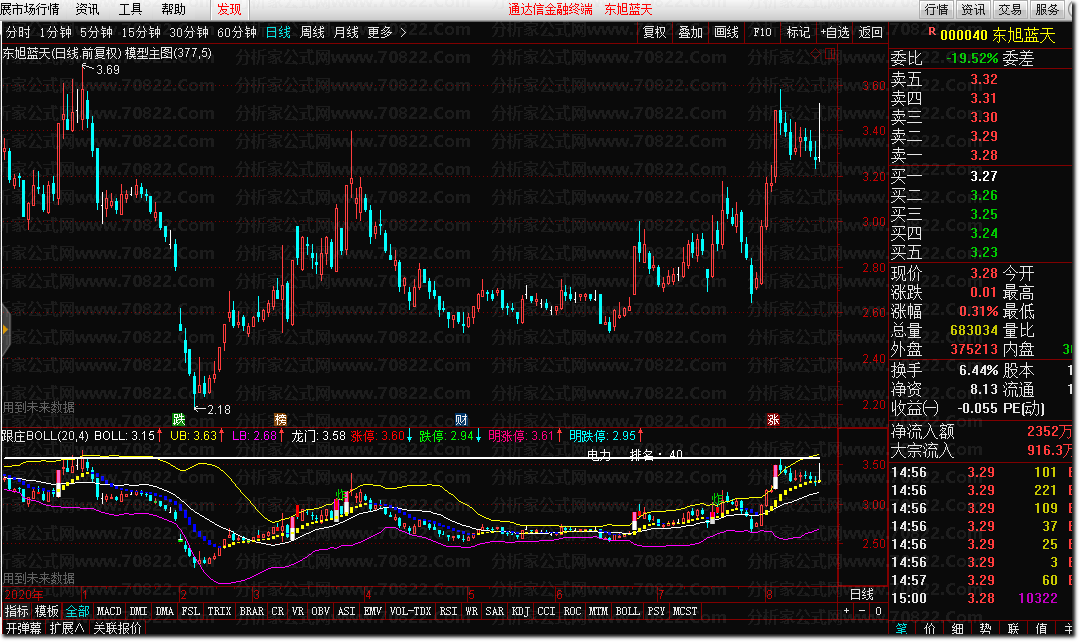Switch sub-chart to OBV indicator
The width and height of the screenshot is (1081, 642).
pyautogui.click(x=321, y=611)
